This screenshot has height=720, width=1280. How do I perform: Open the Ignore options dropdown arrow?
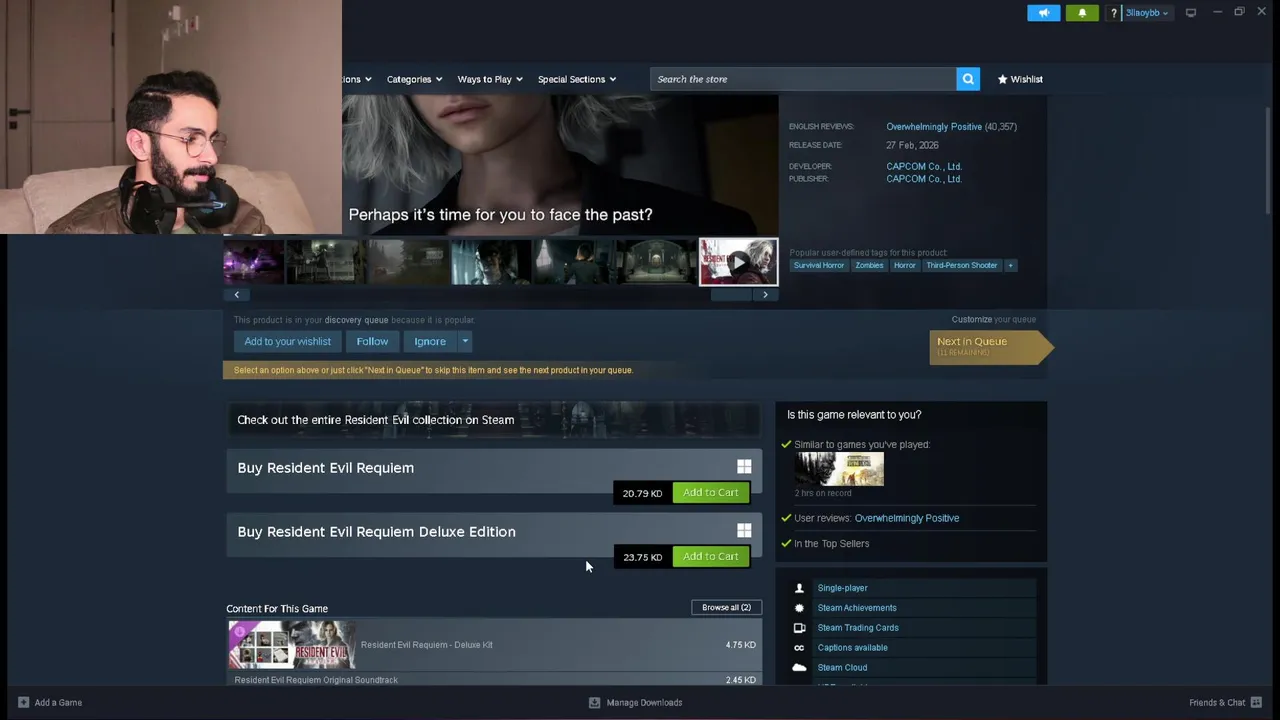point(465,341)
